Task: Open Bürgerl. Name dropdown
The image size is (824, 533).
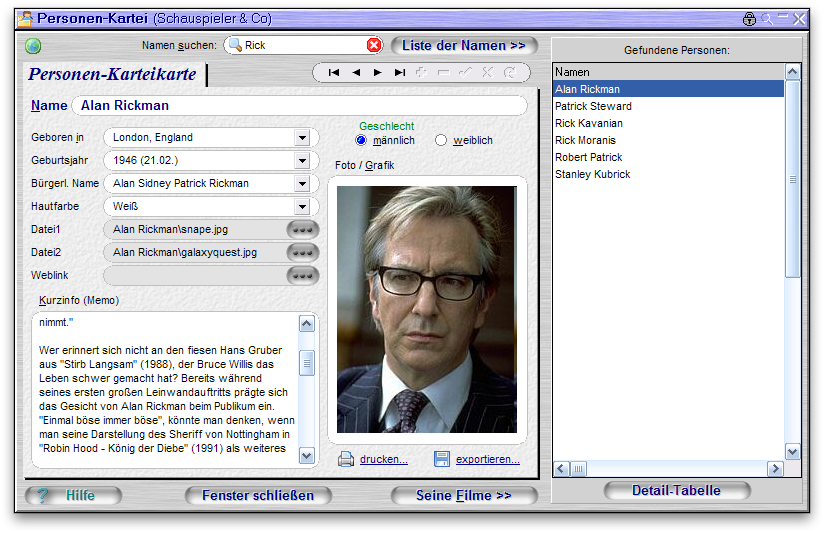Action: [x=302, y=183]
